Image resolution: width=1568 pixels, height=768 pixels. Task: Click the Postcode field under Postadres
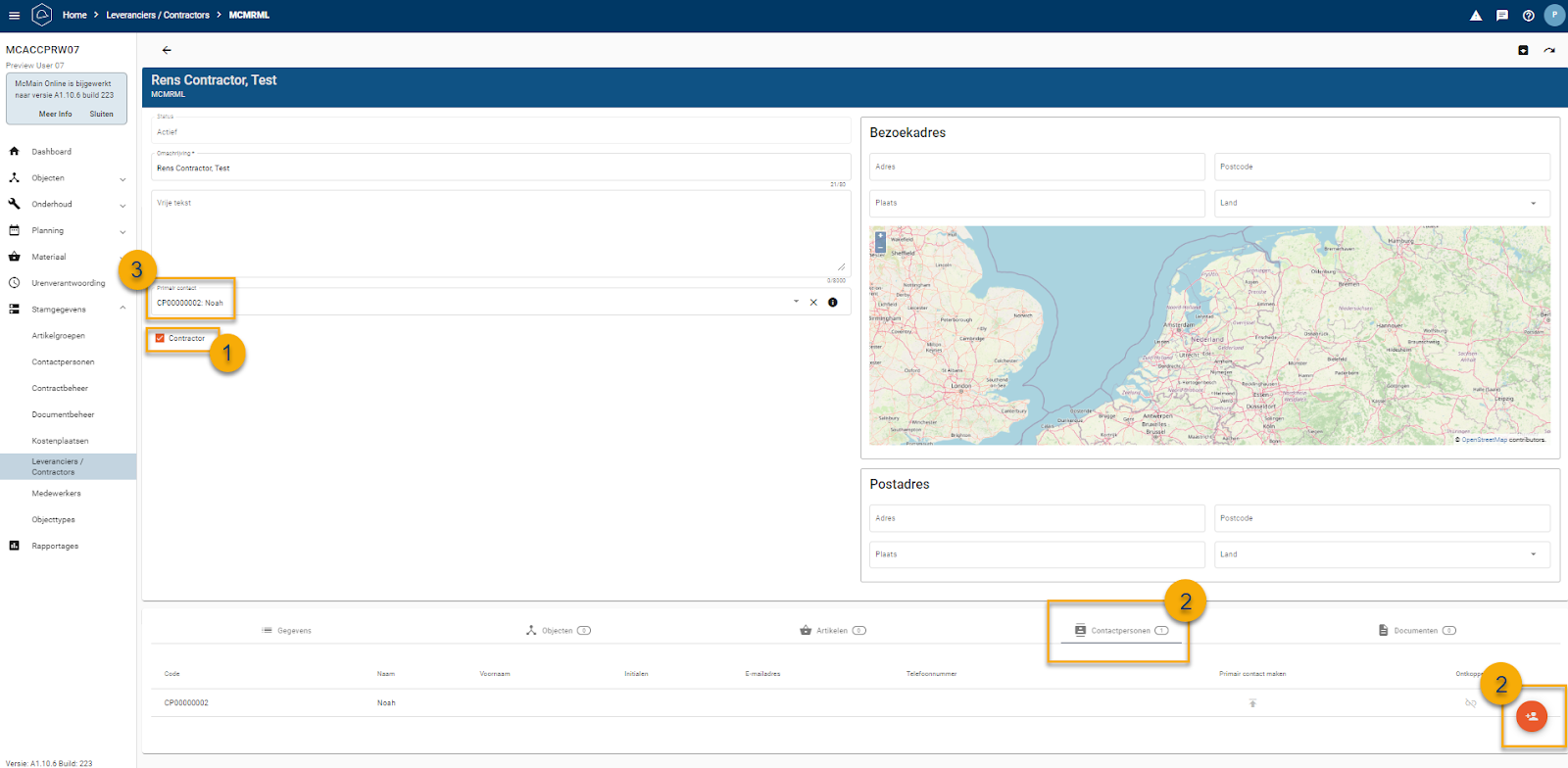pos(1381,518)
